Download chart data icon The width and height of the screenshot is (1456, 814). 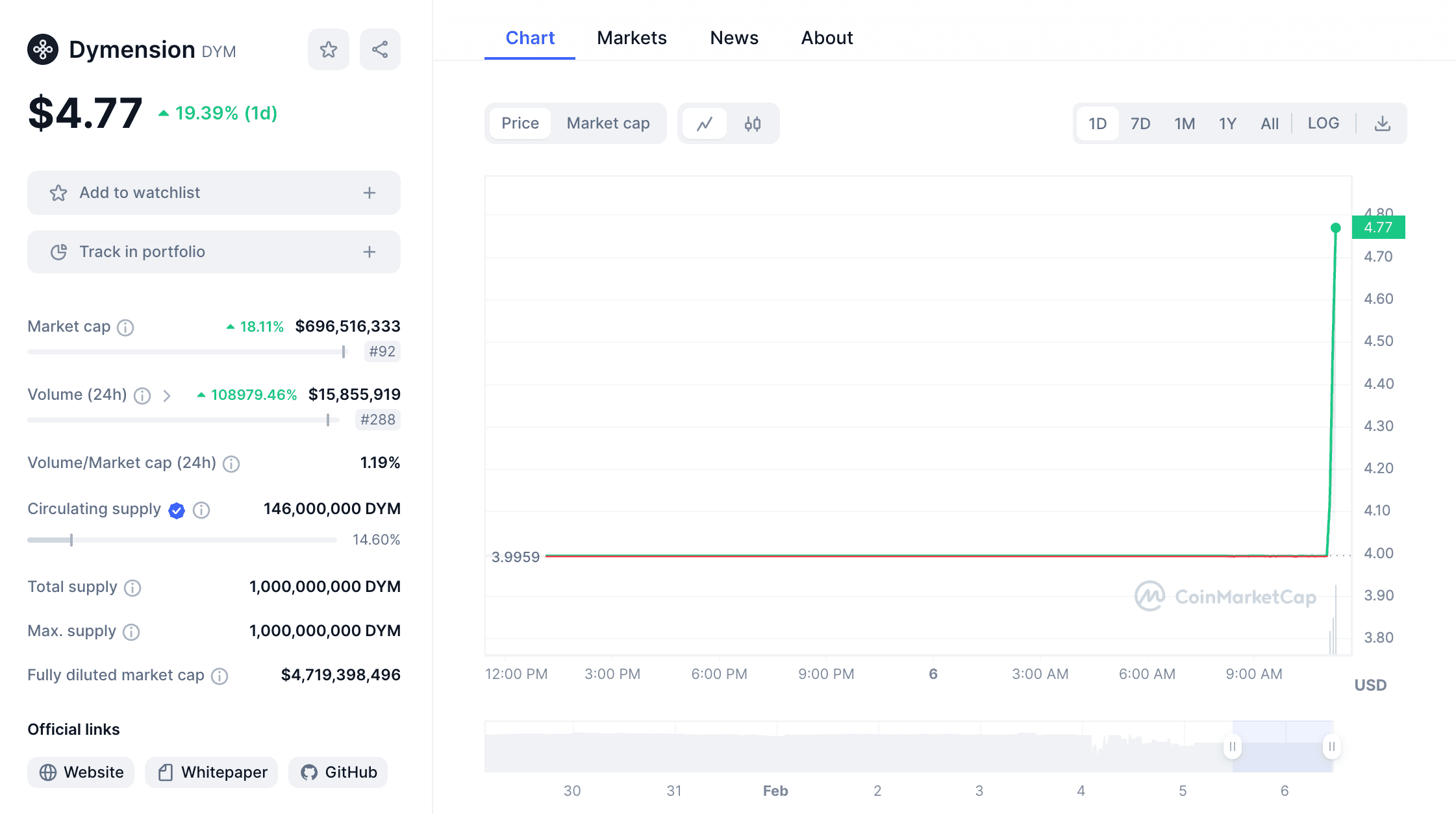coord(1383,123)
